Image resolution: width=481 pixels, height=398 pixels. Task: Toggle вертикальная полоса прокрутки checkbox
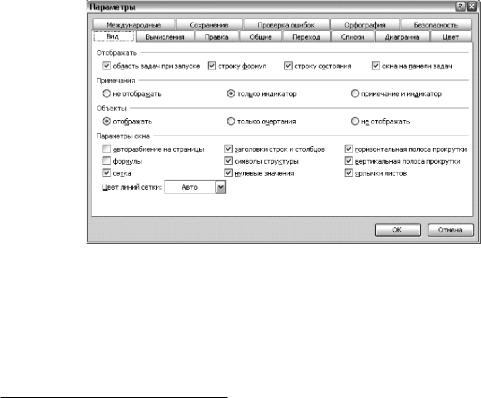349,161
